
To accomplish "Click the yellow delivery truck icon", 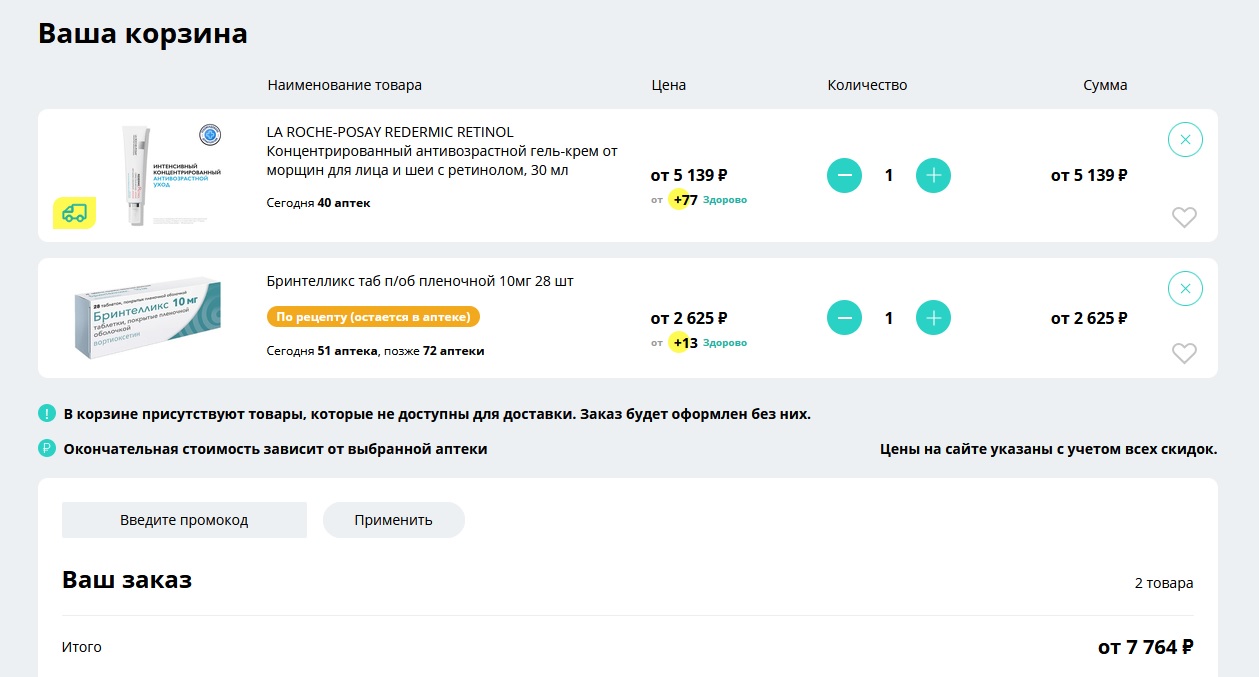I will coord(74,213).
